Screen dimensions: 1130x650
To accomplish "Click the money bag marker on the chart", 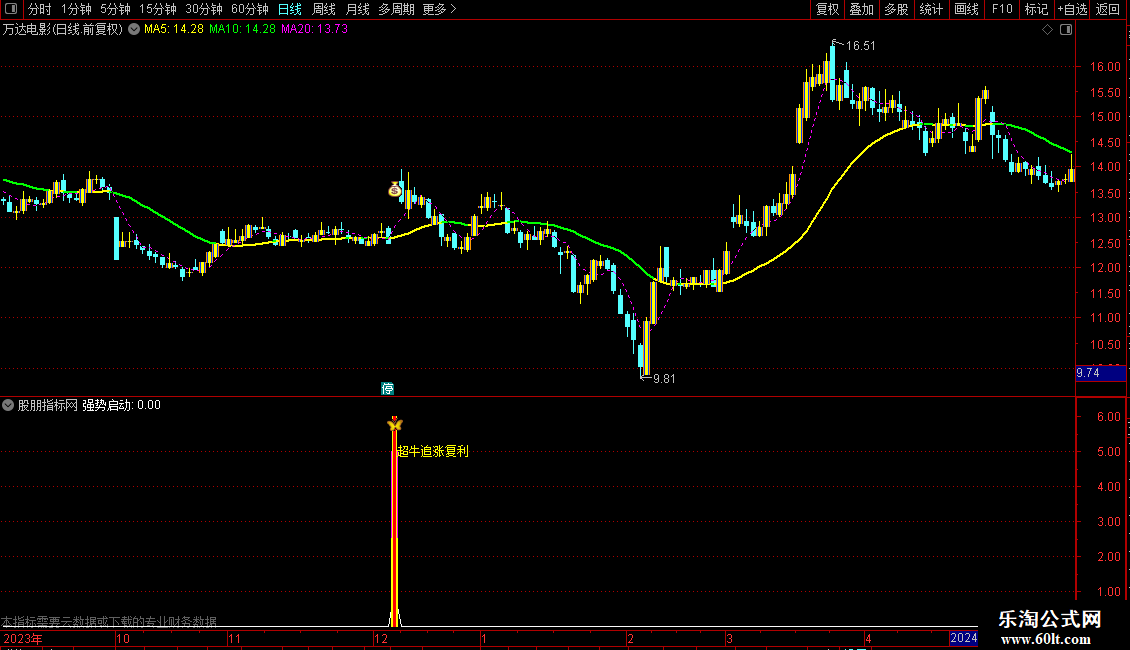I will click(x=395, y=190).
